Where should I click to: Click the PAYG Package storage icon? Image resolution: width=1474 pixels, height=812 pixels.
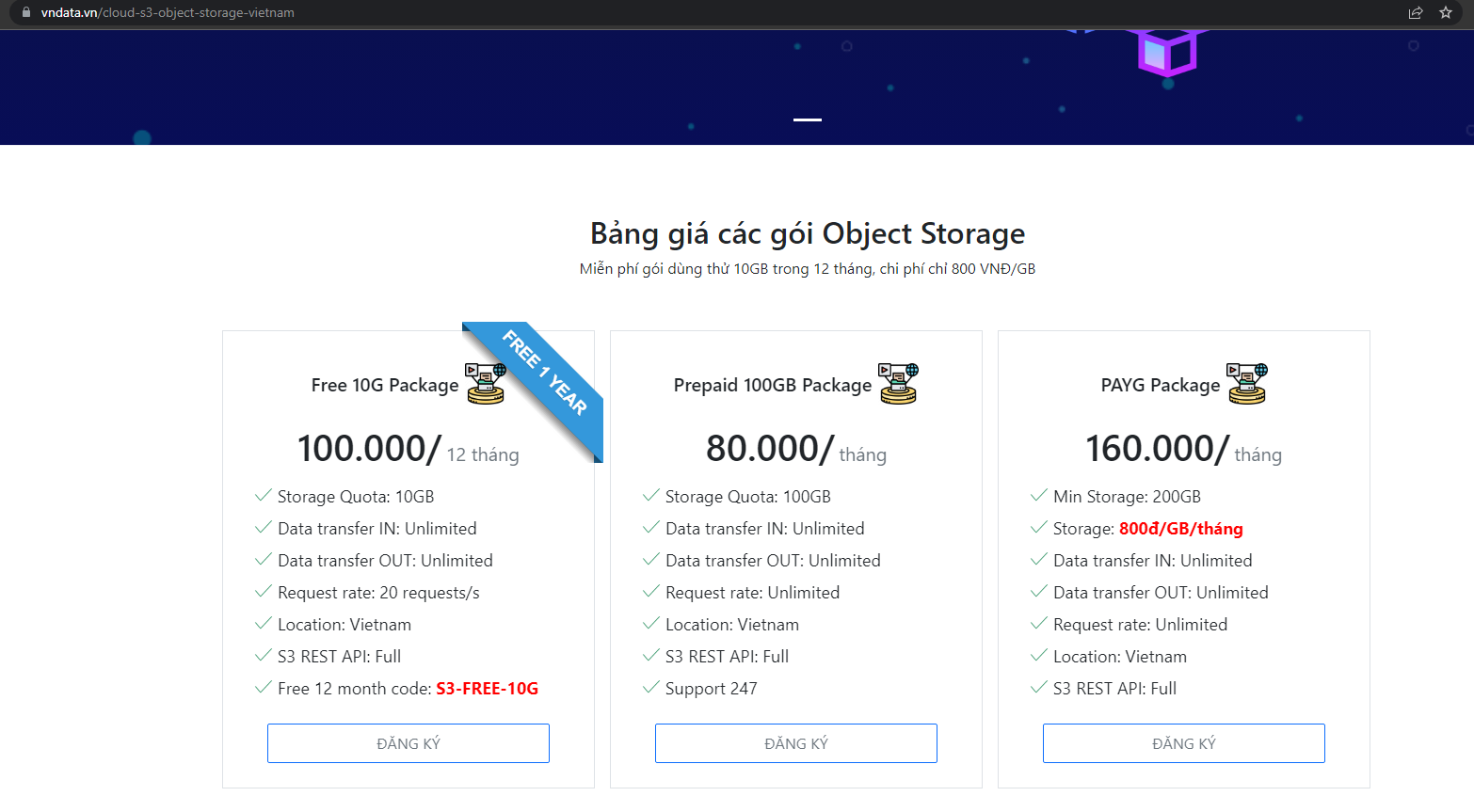pyautogui.click(x=1247, y=384)
